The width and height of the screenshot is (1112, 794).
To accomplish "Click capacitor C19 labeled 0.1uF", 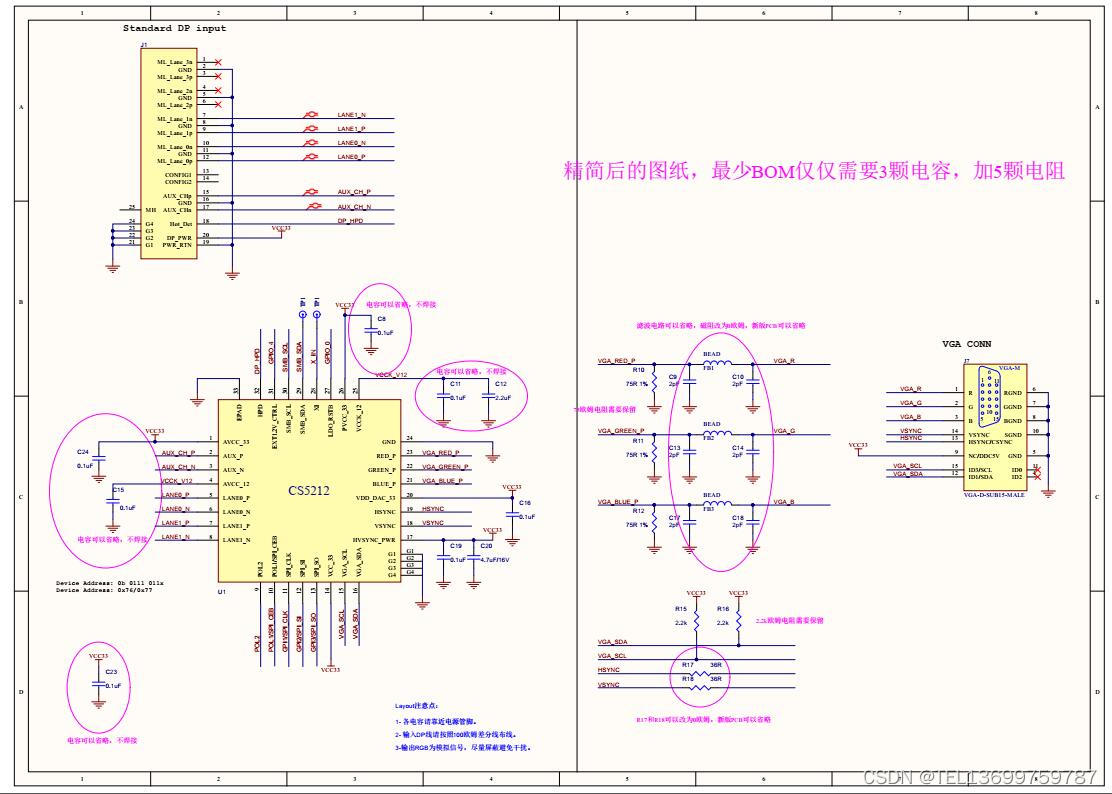I will [x=443, y=558].
